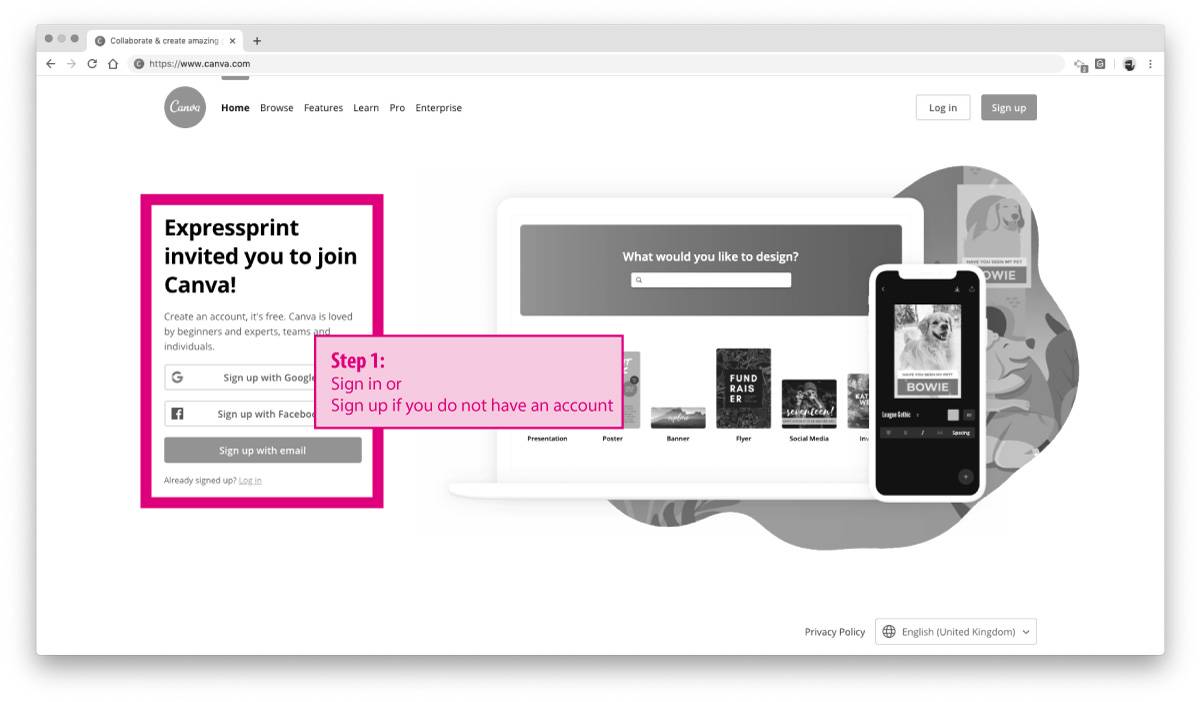This screenshot has height=702, width=1200.
Task: Click the Log in button in header
Action: pos(943,107)
